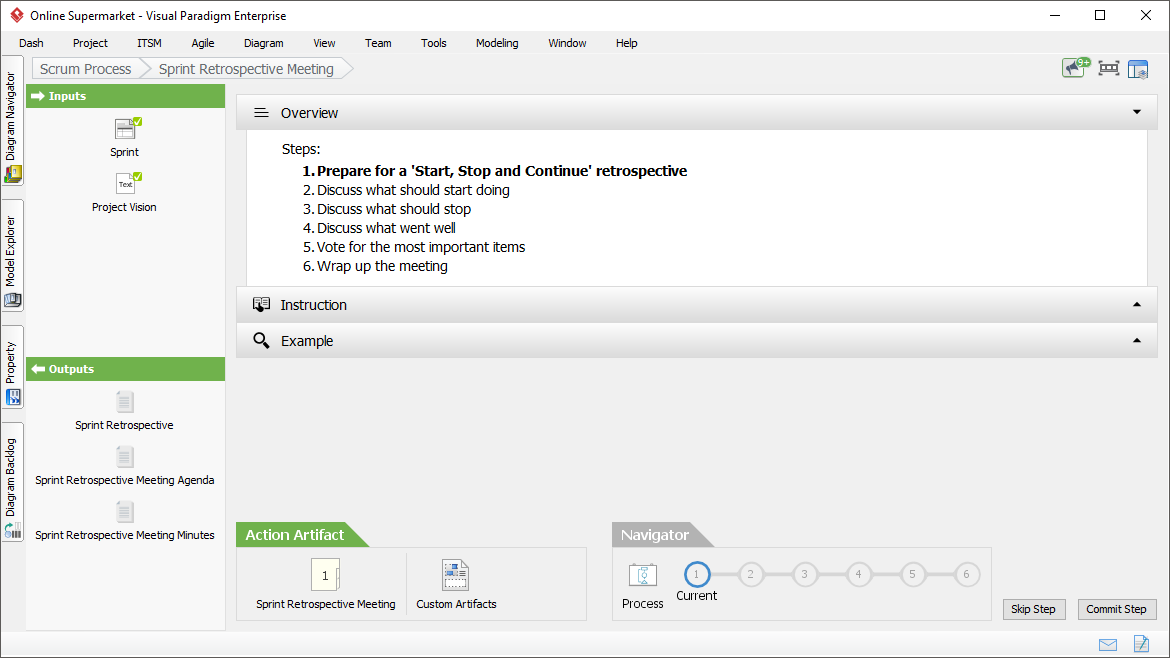Click the Outputs panel header

(125, 369)
